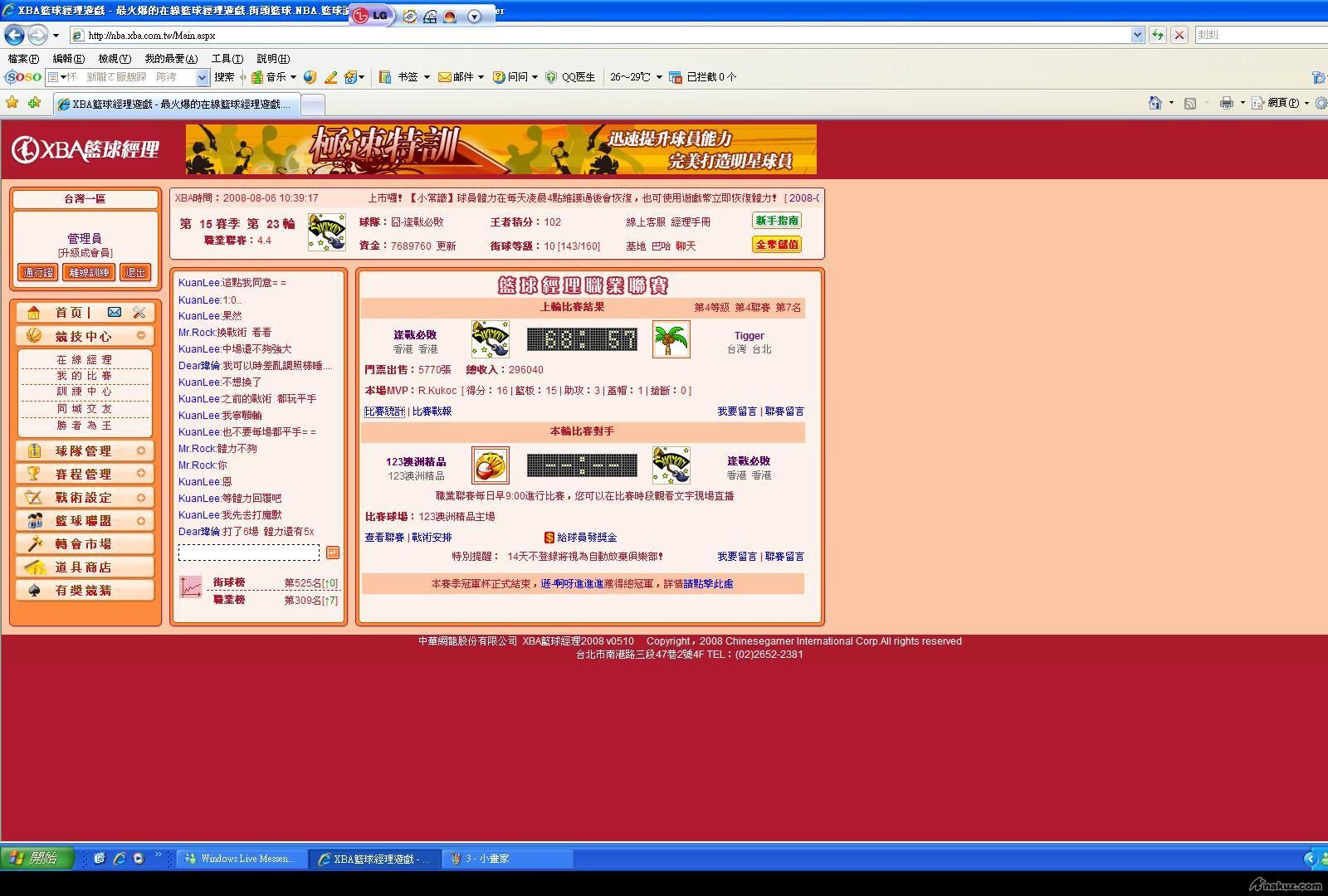Expand the 戰術設定 section
1328x896 pixels.
coord(141,497)
